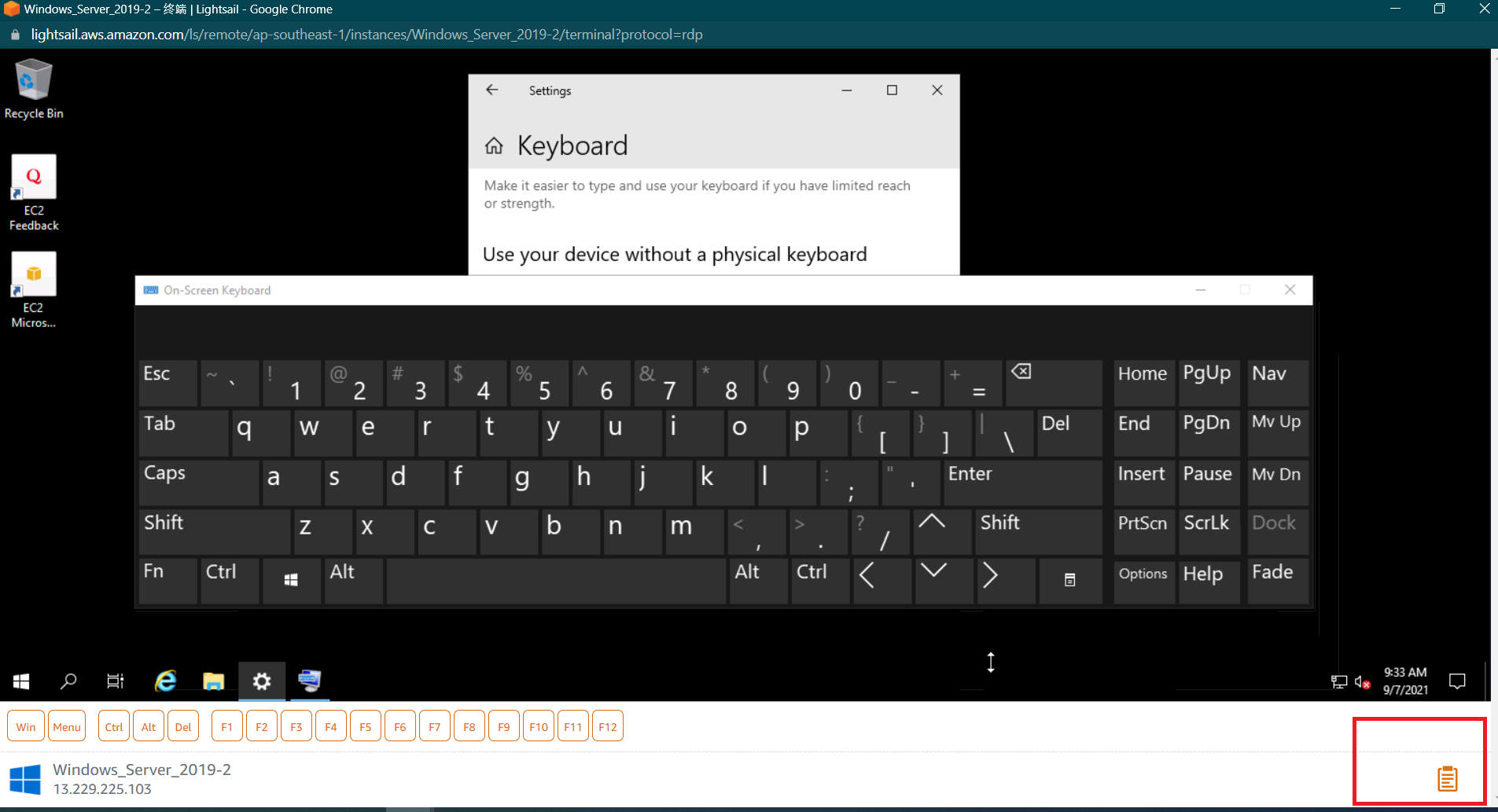Click the muted volume tray icon
Screen dimensions: 1498x812
pyautogui.click(x=1363, y=682)
